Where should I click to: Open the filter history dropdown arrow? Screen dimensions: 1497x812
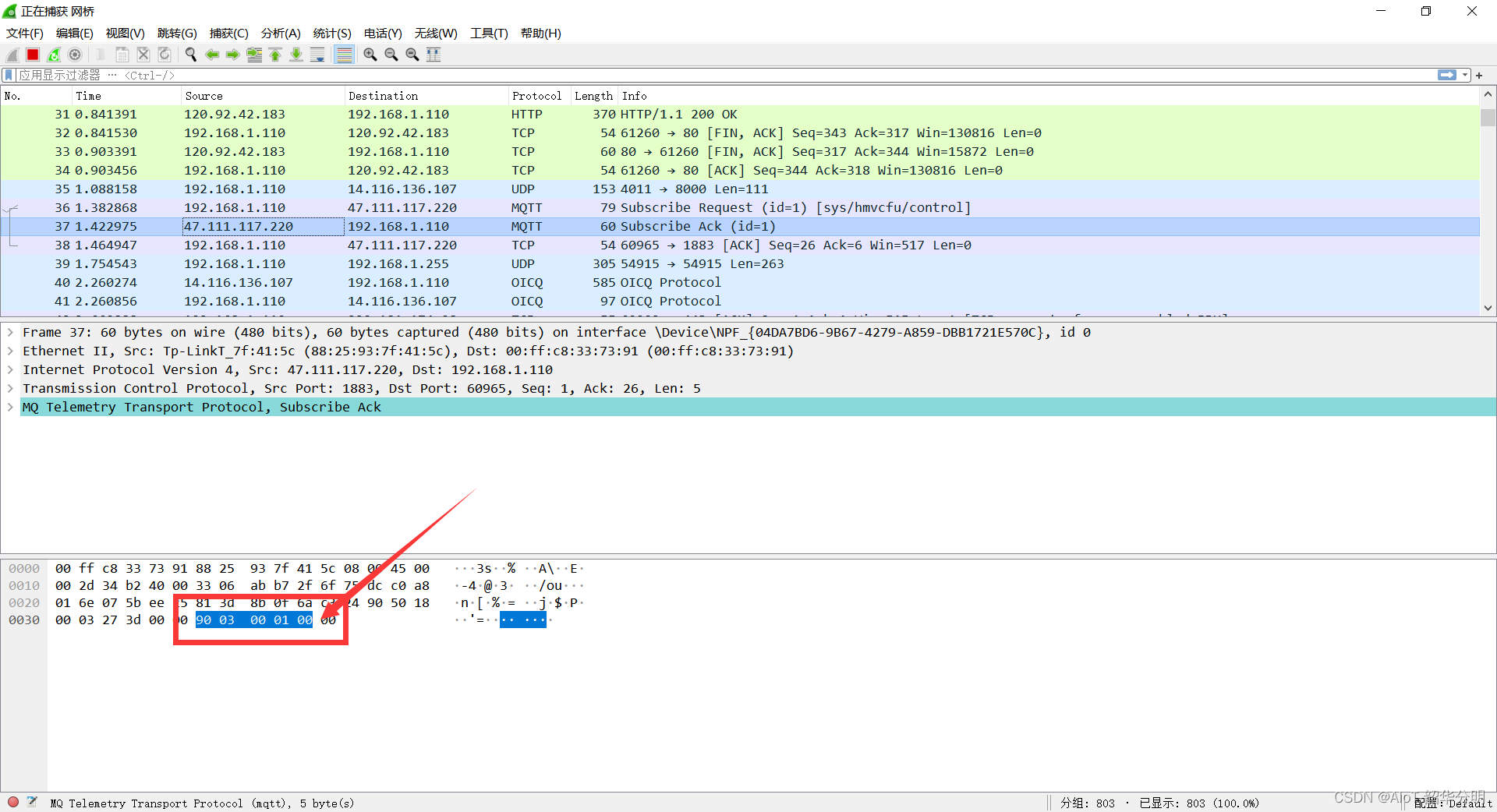tap(1465, 76)
